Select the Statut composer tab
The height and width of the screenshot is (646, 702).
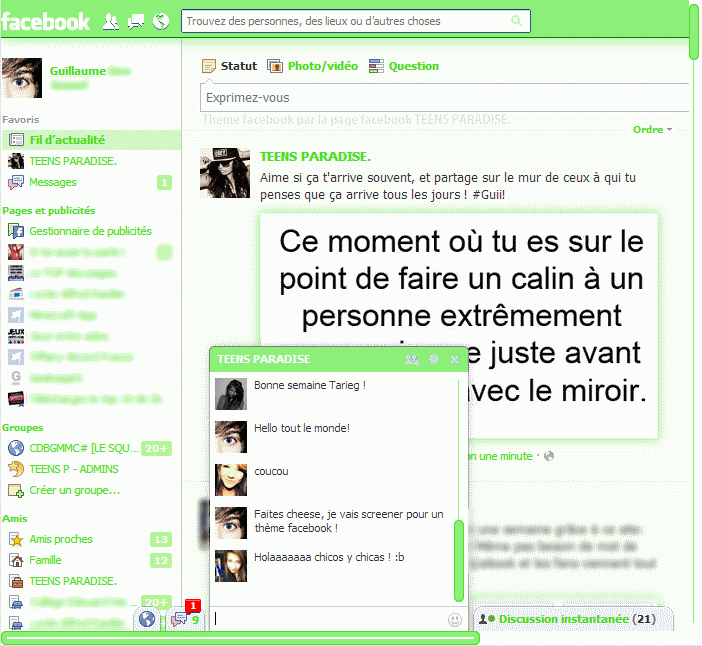pyautogui.click(x=229, y=66)
